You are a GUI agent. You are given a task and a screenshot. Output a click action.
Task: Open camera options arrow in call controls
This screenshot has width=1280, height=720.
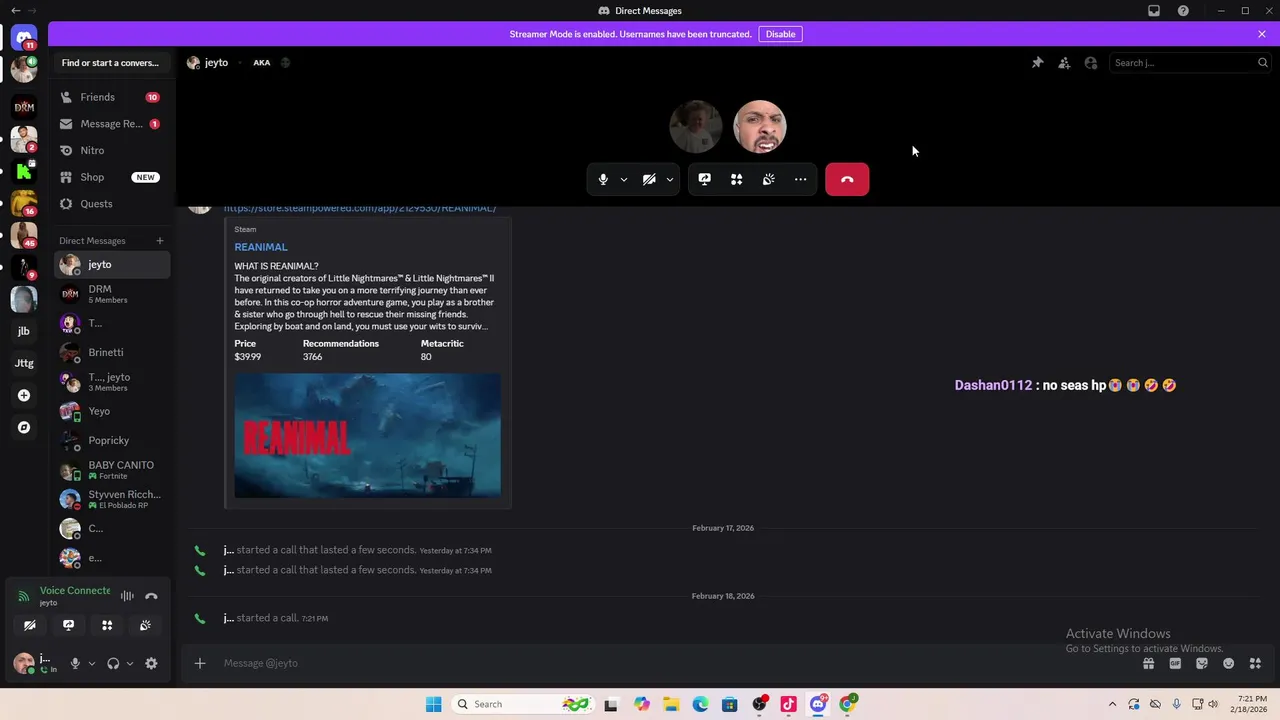(x=670, y=180)
